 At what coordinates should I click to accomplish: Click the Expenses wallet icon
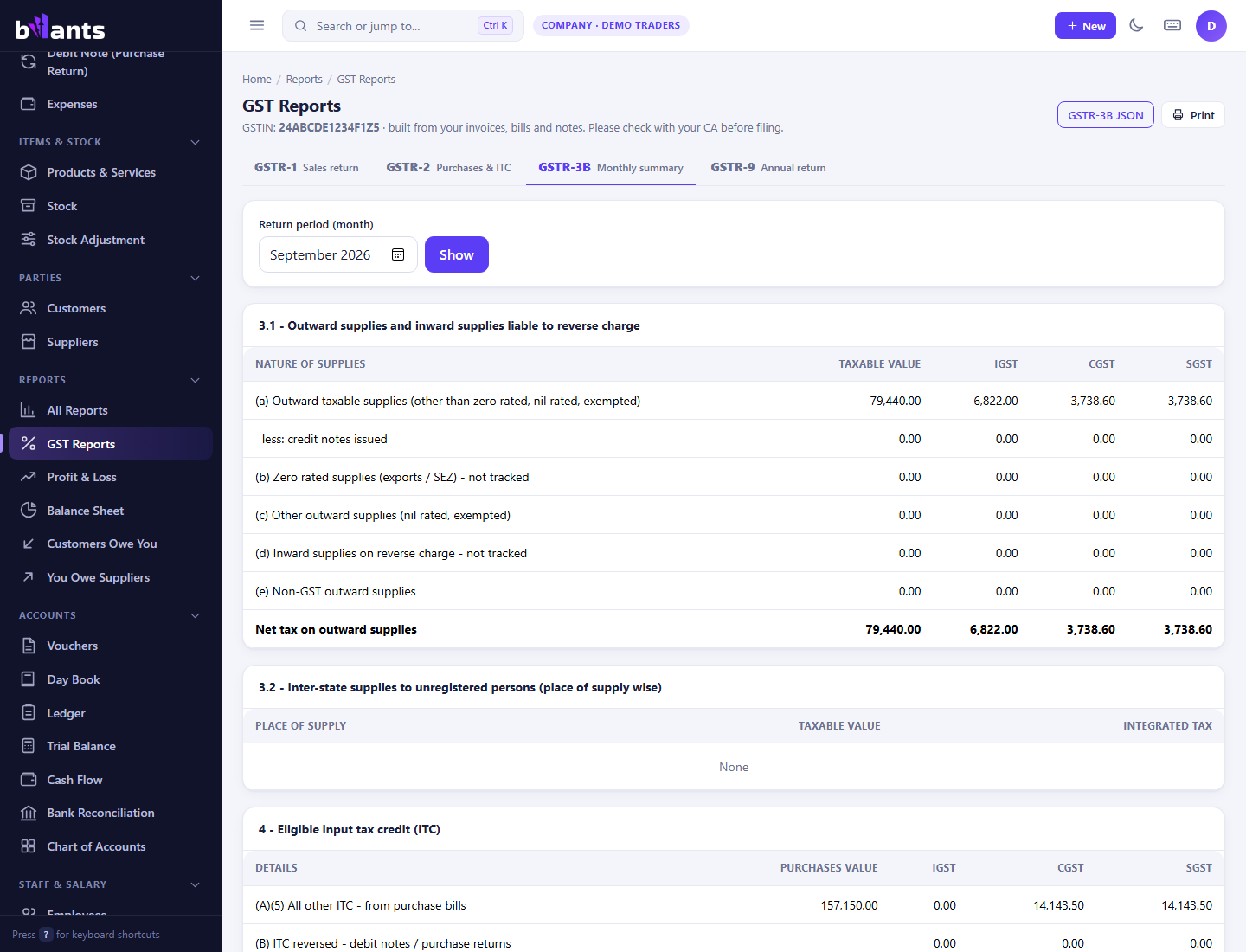[x=29, y=104]
